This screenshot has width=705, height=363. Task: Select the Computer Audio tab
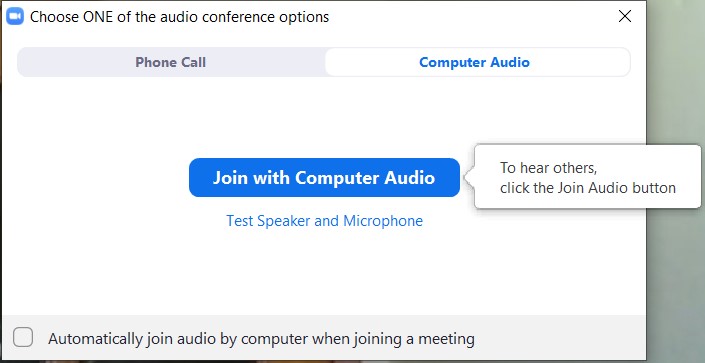[477, 62]
